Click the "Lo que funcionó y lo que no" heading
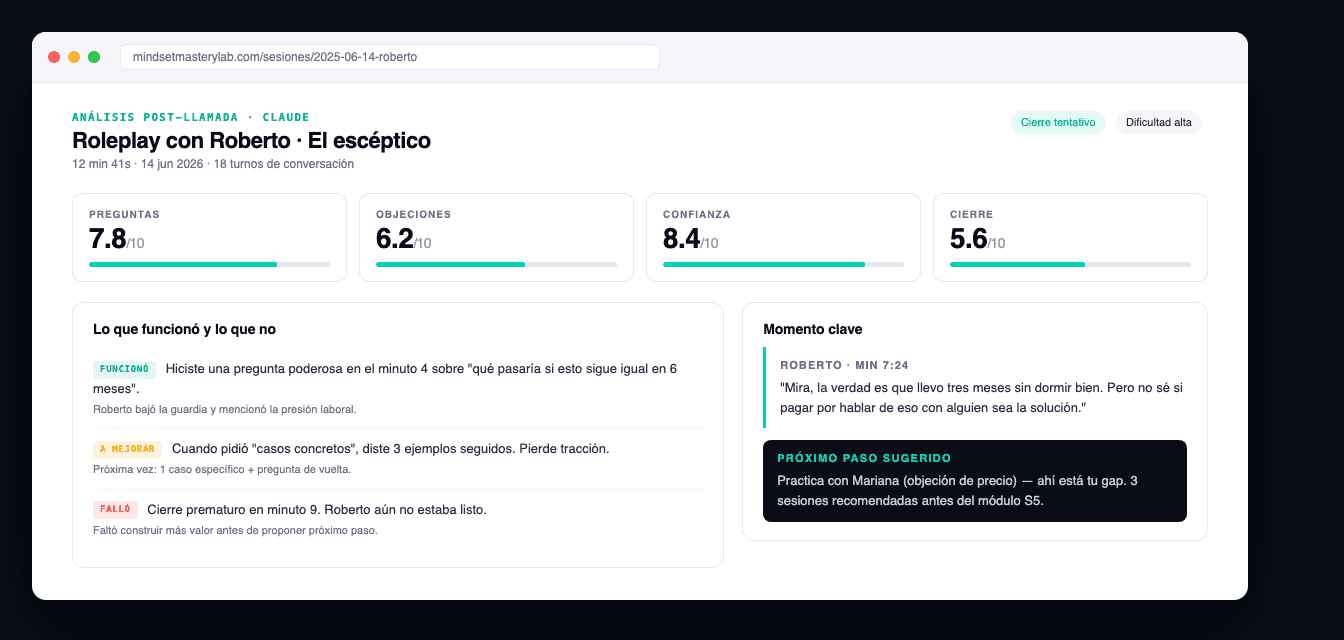This screenshot has height=640, width=1344. point(184,329)
